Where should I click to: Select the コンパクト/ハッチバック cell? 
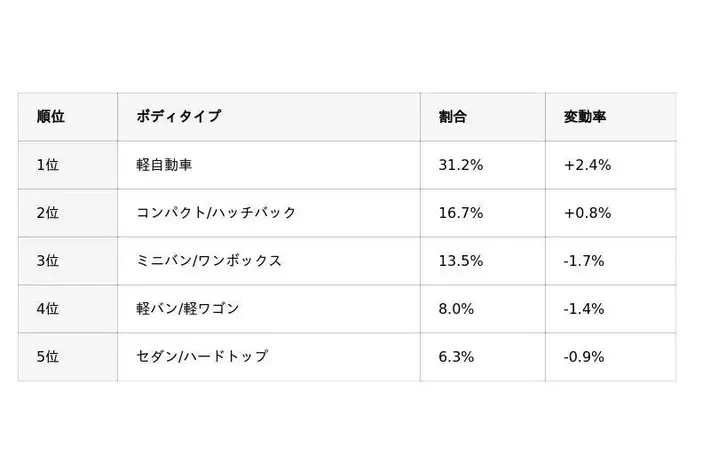click(216, 213)
